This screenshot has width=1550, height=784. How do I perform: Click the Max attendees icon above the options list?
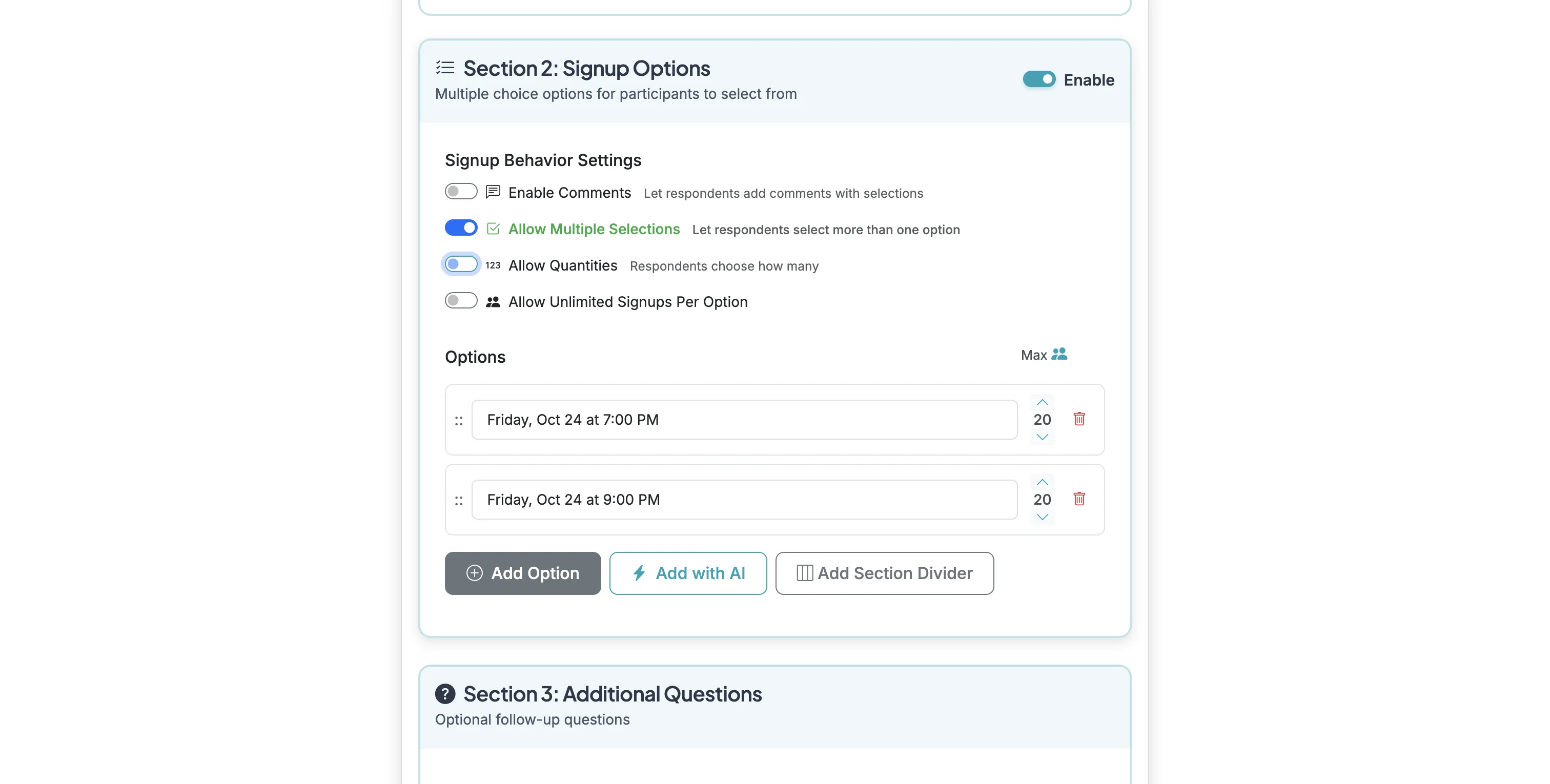click(1060, 355)
